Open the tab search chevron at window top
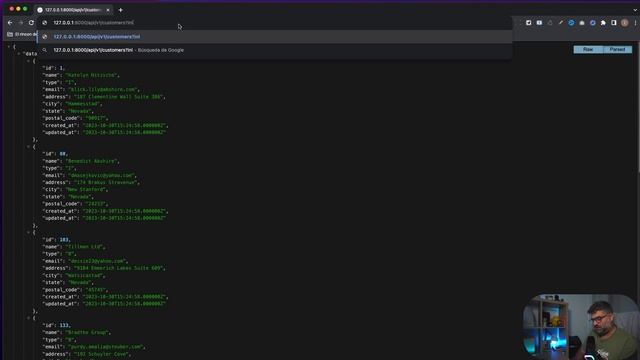This screenshot has height=360, width=640. (636, 10)
